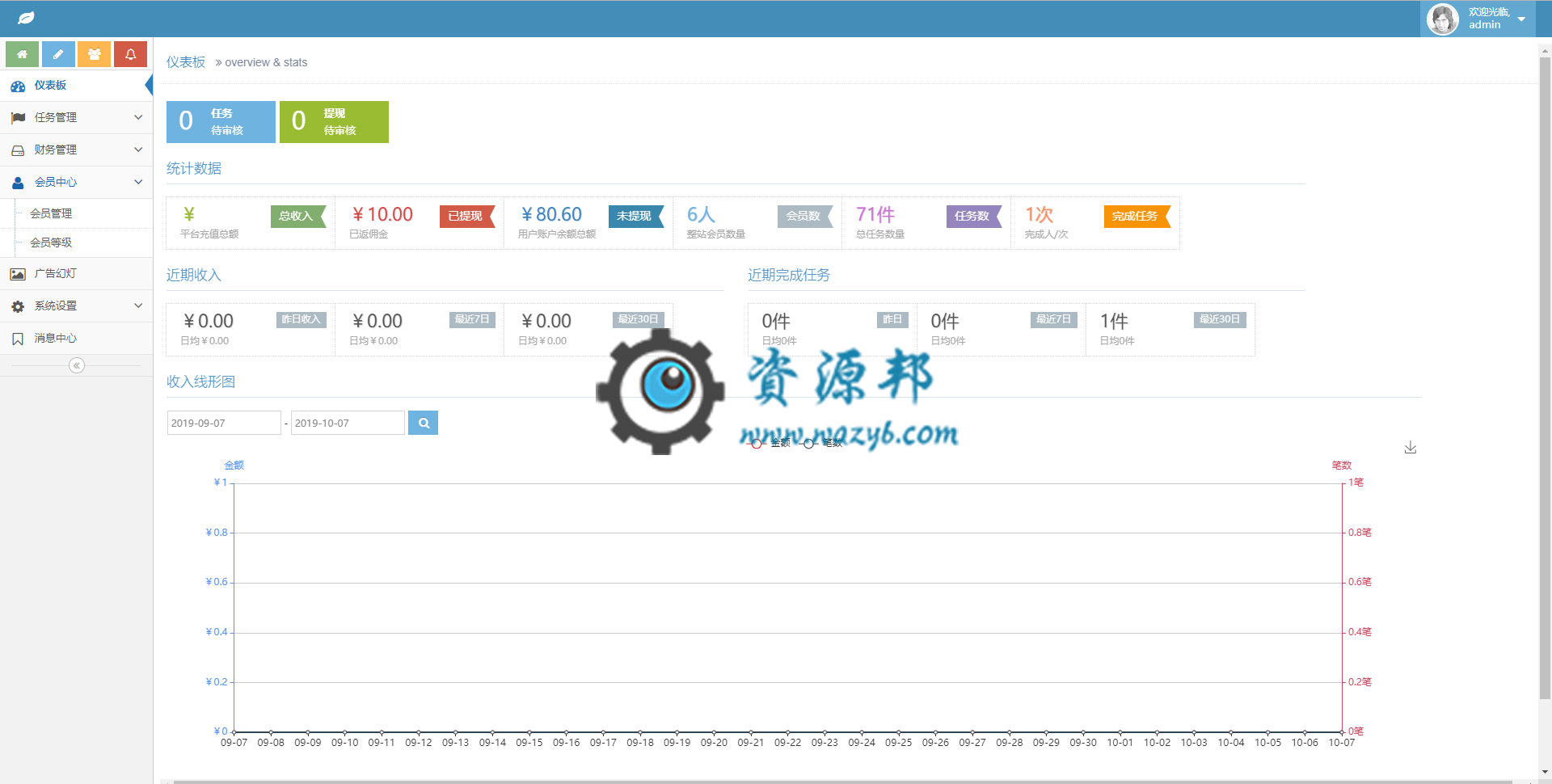
Task: Collapse the 会员中心 chevron
Action: point(138,182)
